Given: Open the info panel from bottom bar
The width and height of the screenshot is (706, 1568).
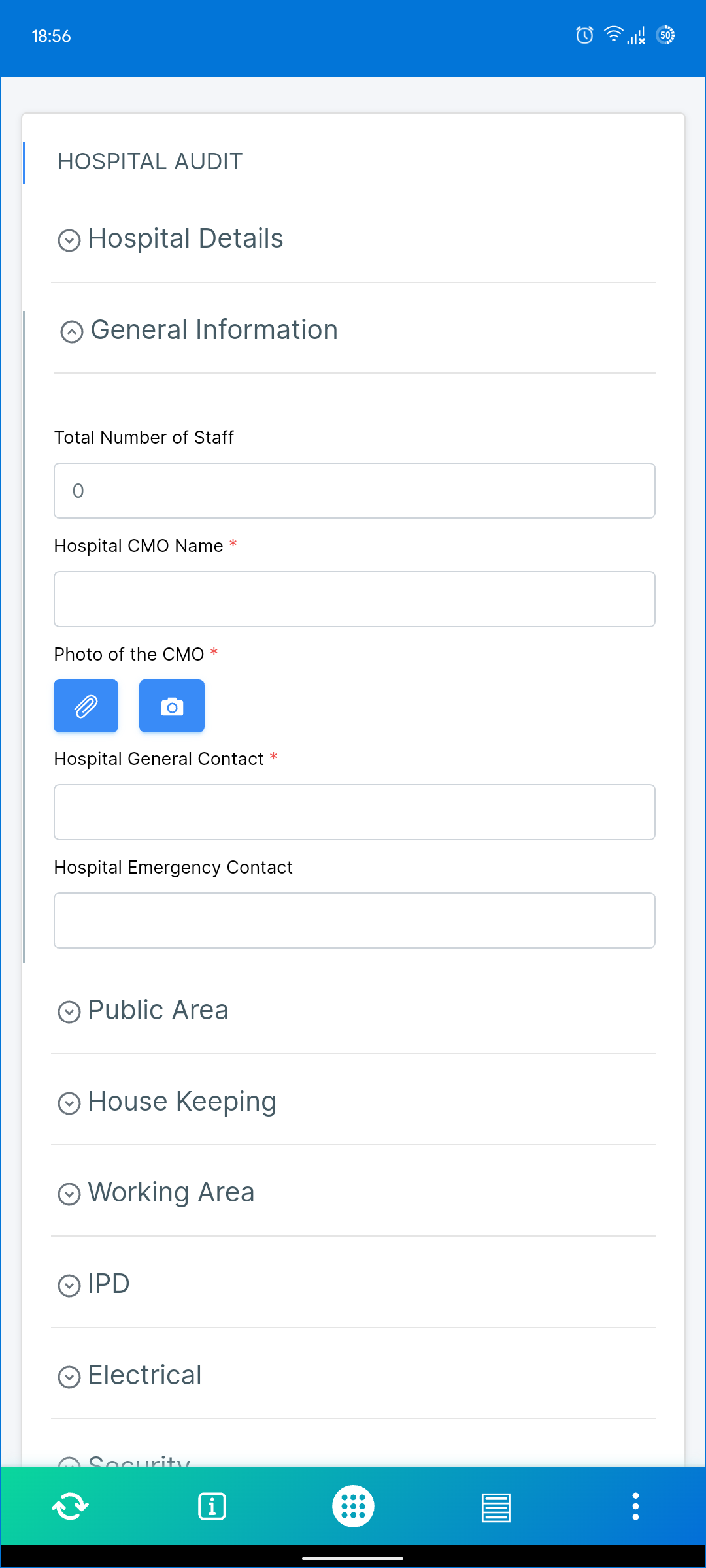Looking at the screenshot, I should tap(212, 1506).
